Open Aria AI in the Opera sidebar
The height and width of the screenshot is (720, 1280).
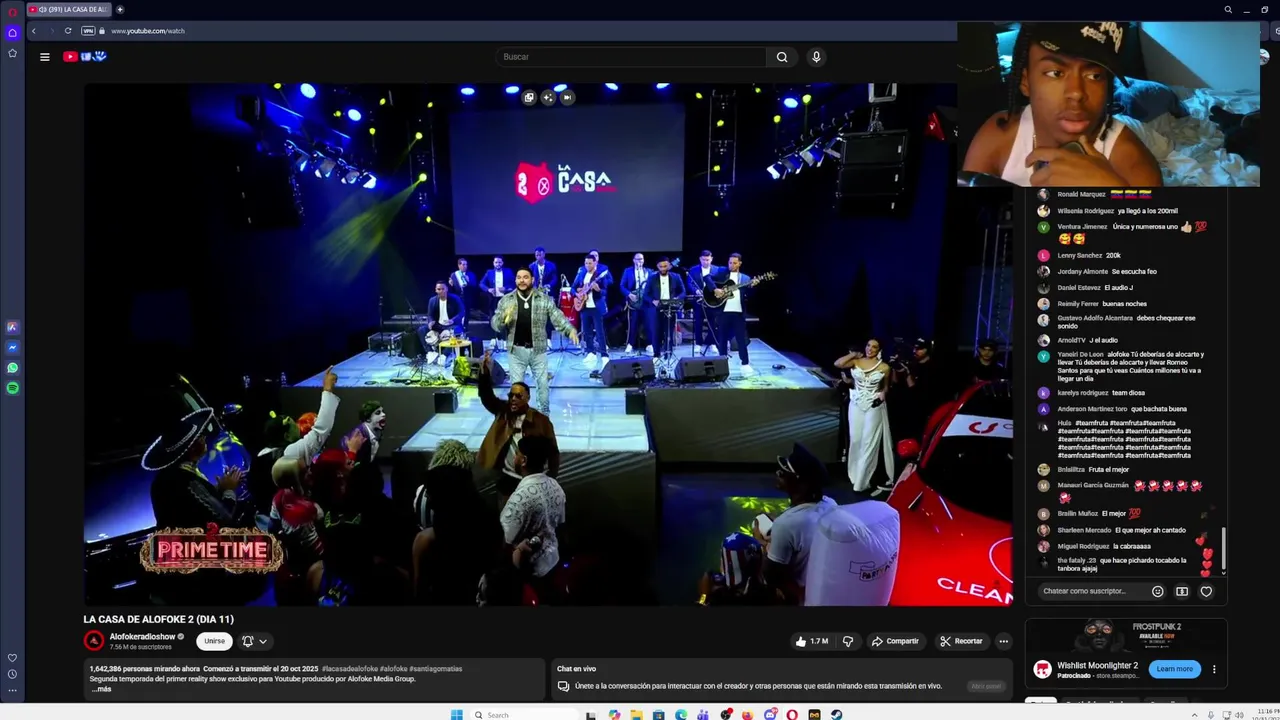pyautogui.click(x=12, y=327)
